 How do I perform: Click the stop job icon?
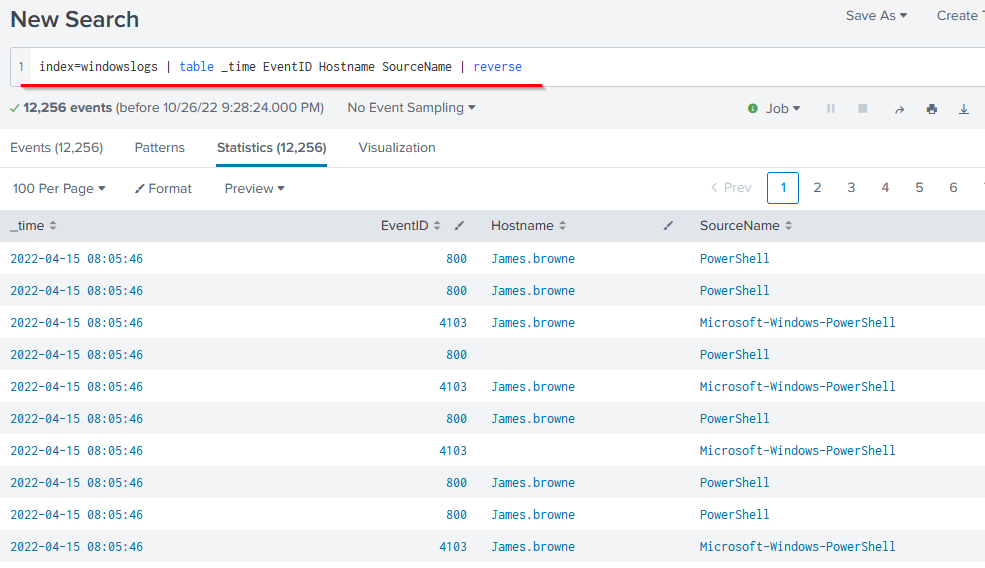point(862,109)
